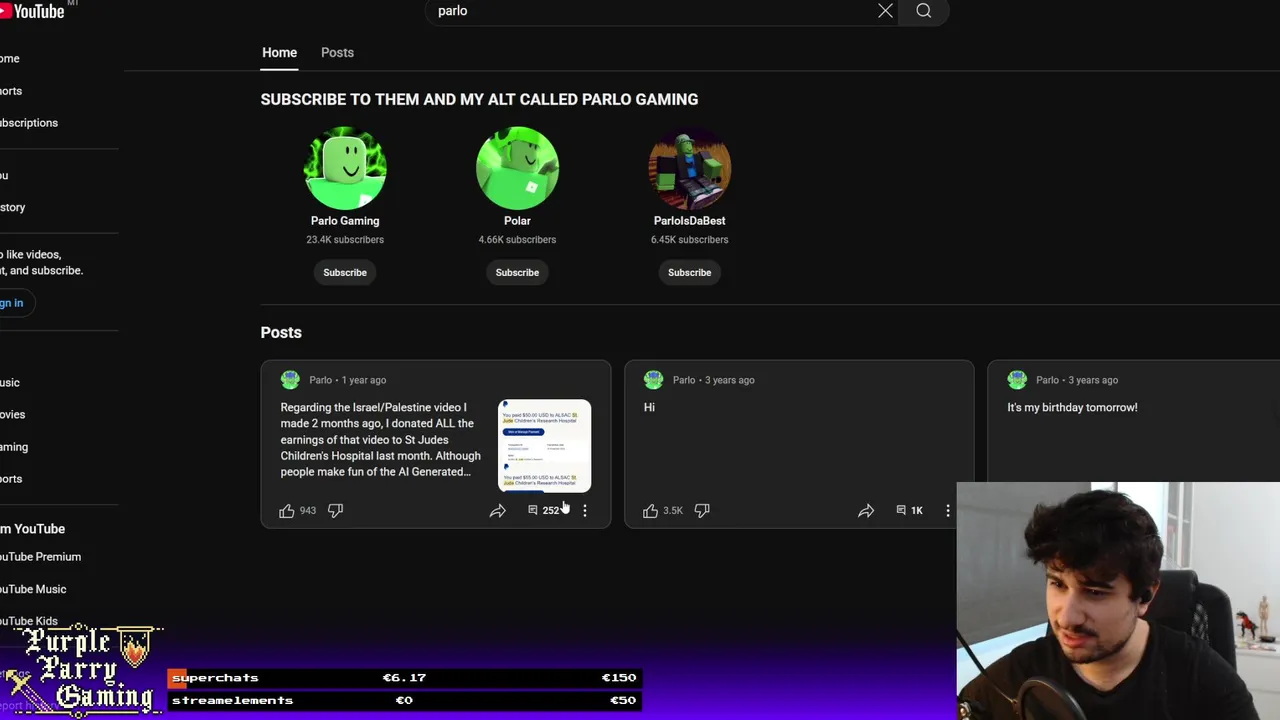Open the birthday post's '3 years ago' timestamp
The height and width of the screenshot is (720, 1280).
[x=1093, y=380]
